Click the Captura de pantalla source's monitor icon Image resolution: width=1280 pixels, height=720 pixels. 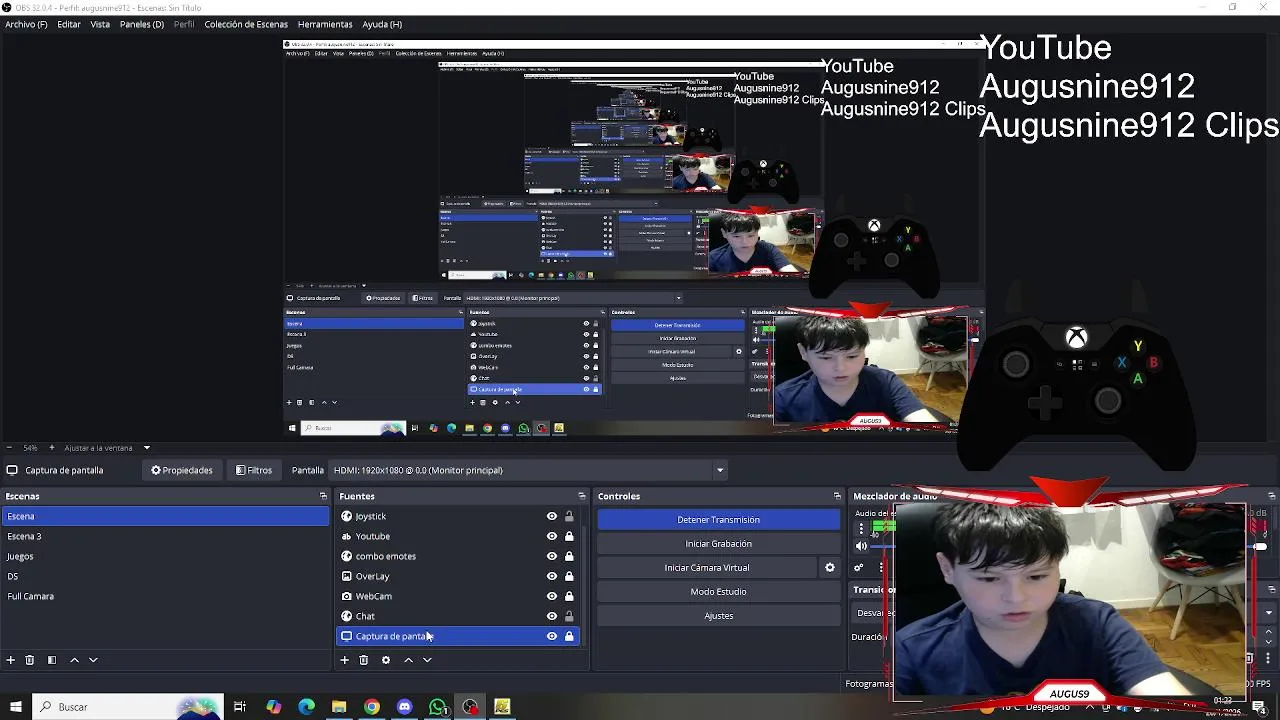pyautogui.click(x=347, y=636)
